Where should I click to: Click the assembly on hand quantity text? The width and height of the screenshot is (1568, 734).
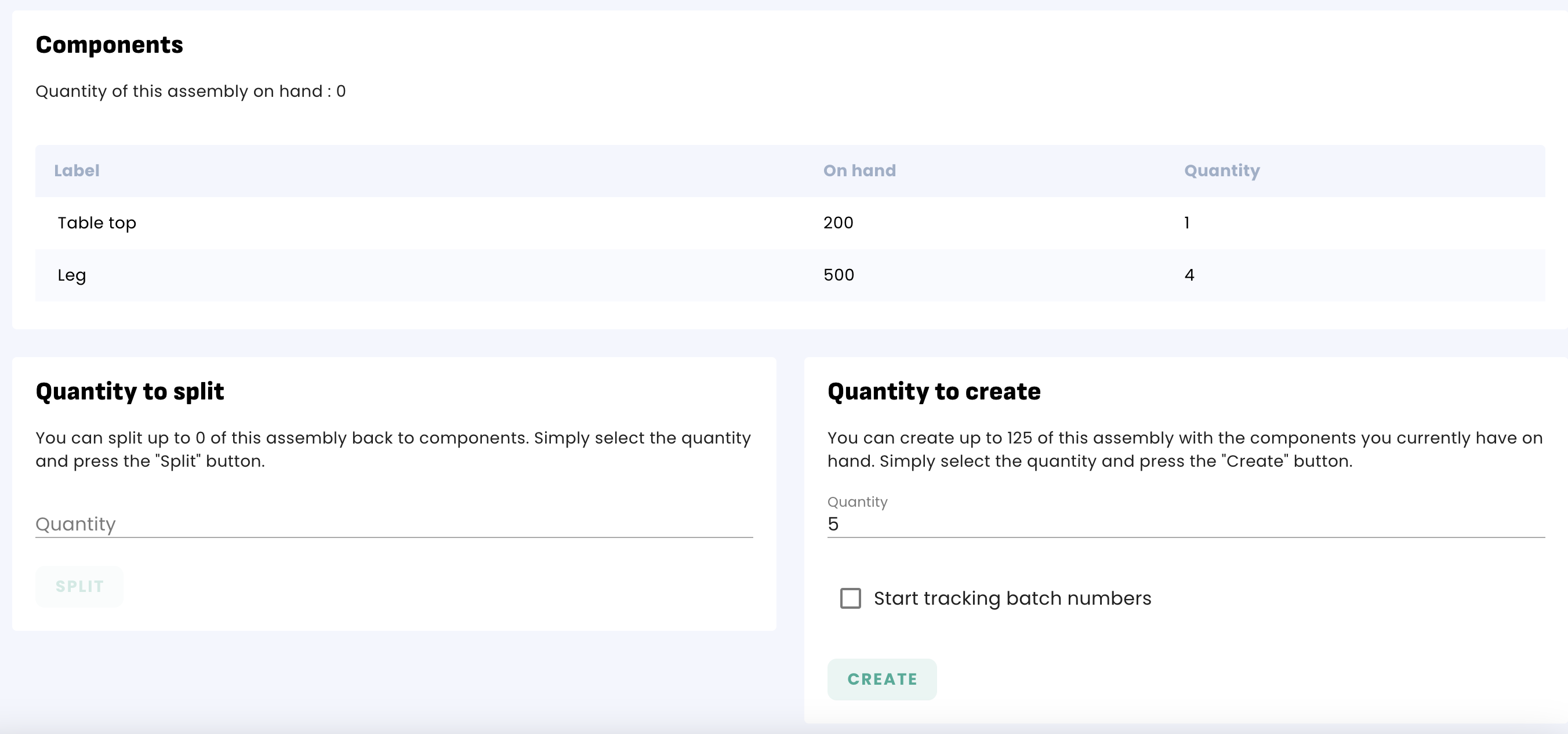point(190,91)
